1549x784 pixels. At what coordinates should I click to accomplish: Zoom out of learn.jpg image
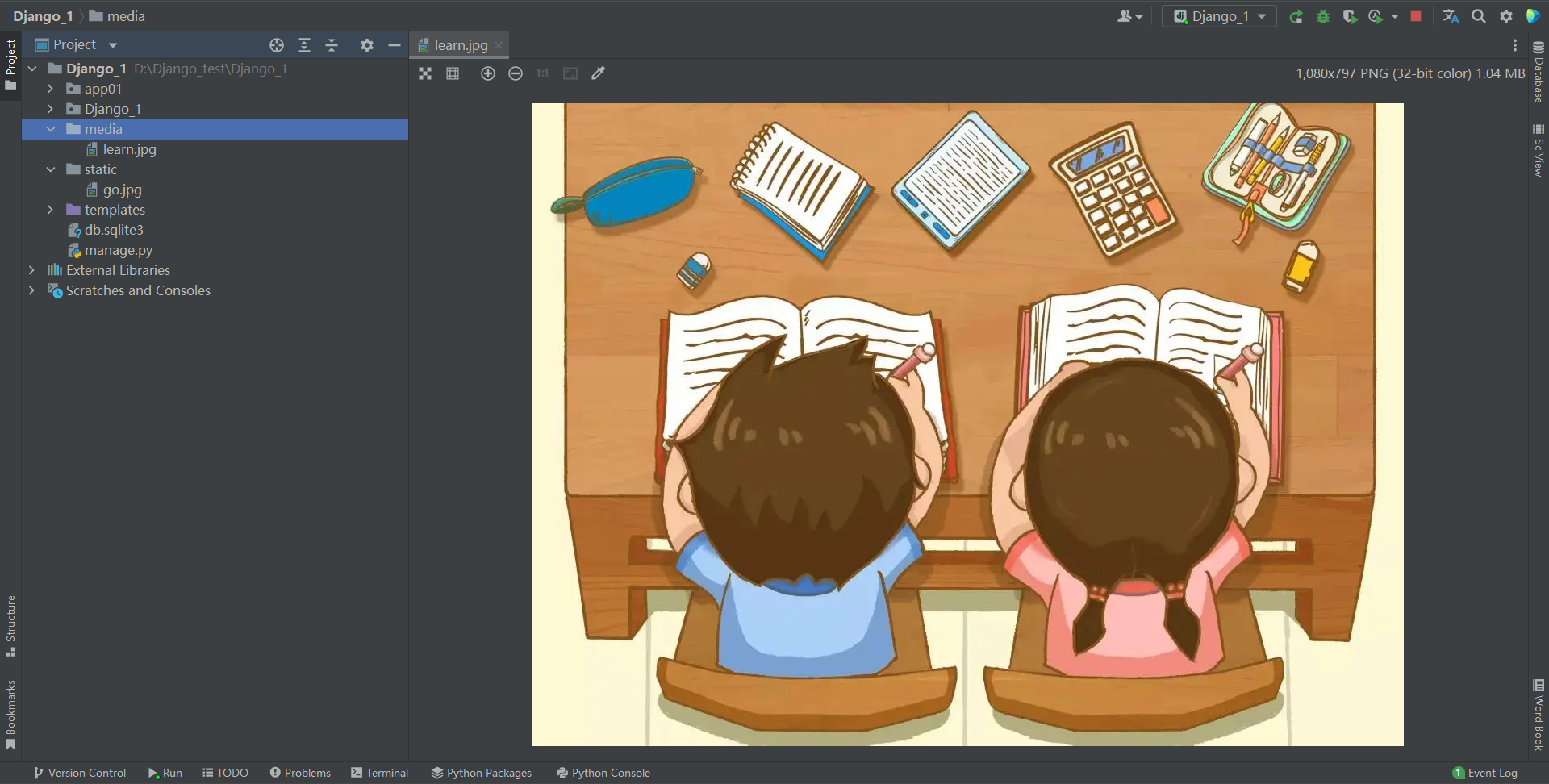coord(516,73)
